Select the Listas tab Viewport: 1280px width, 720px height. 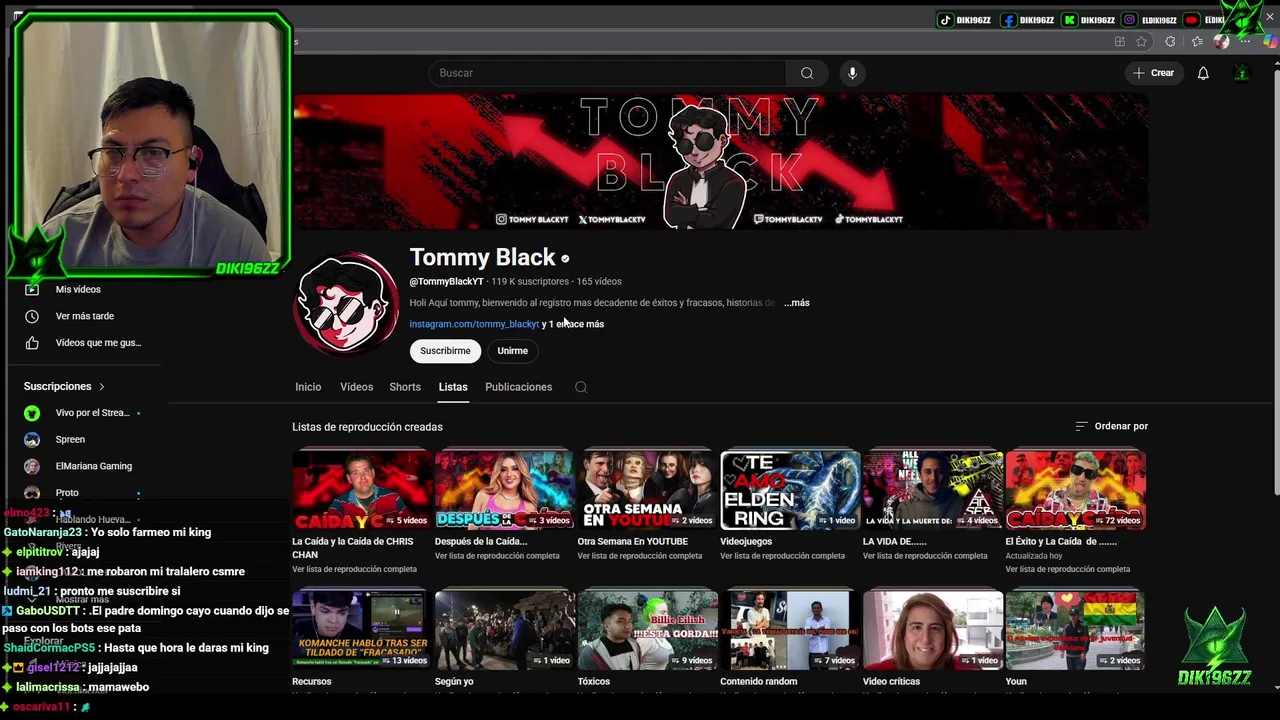[x=453, y=387]
